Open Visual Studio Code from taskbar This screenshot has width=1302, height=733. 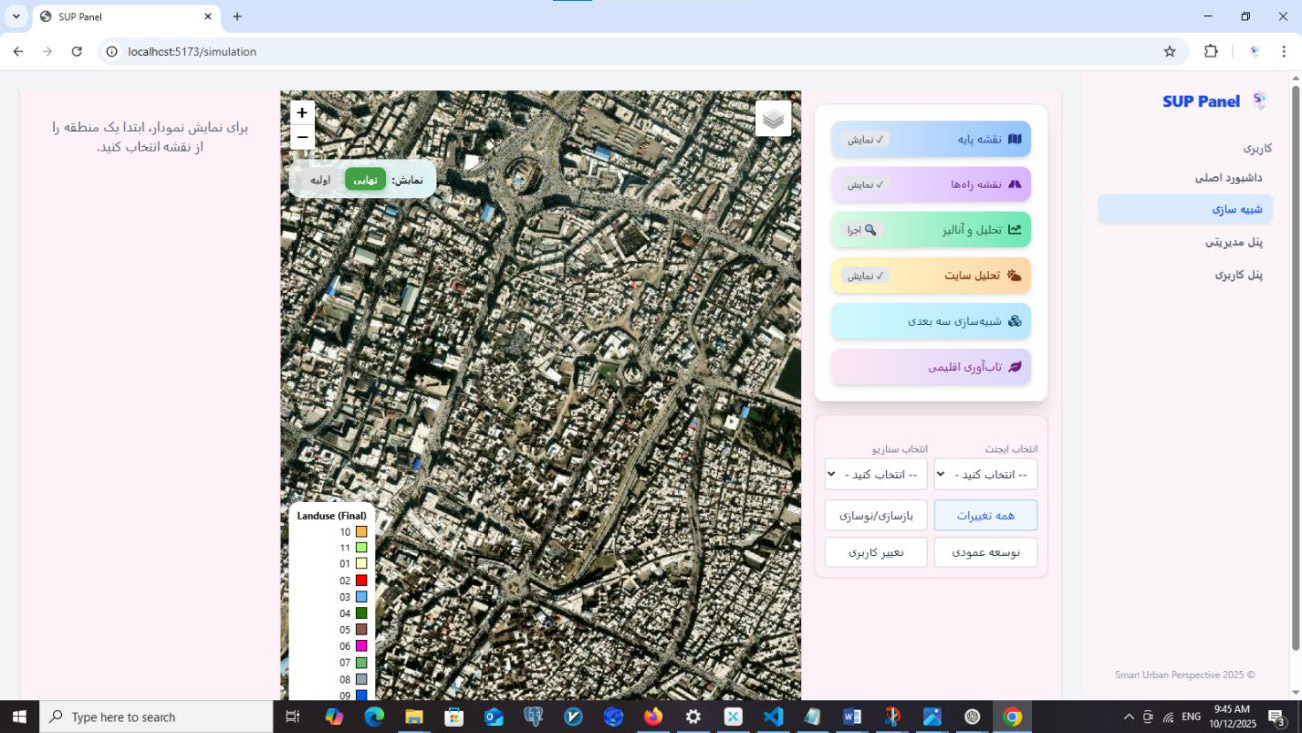point(773,717)
